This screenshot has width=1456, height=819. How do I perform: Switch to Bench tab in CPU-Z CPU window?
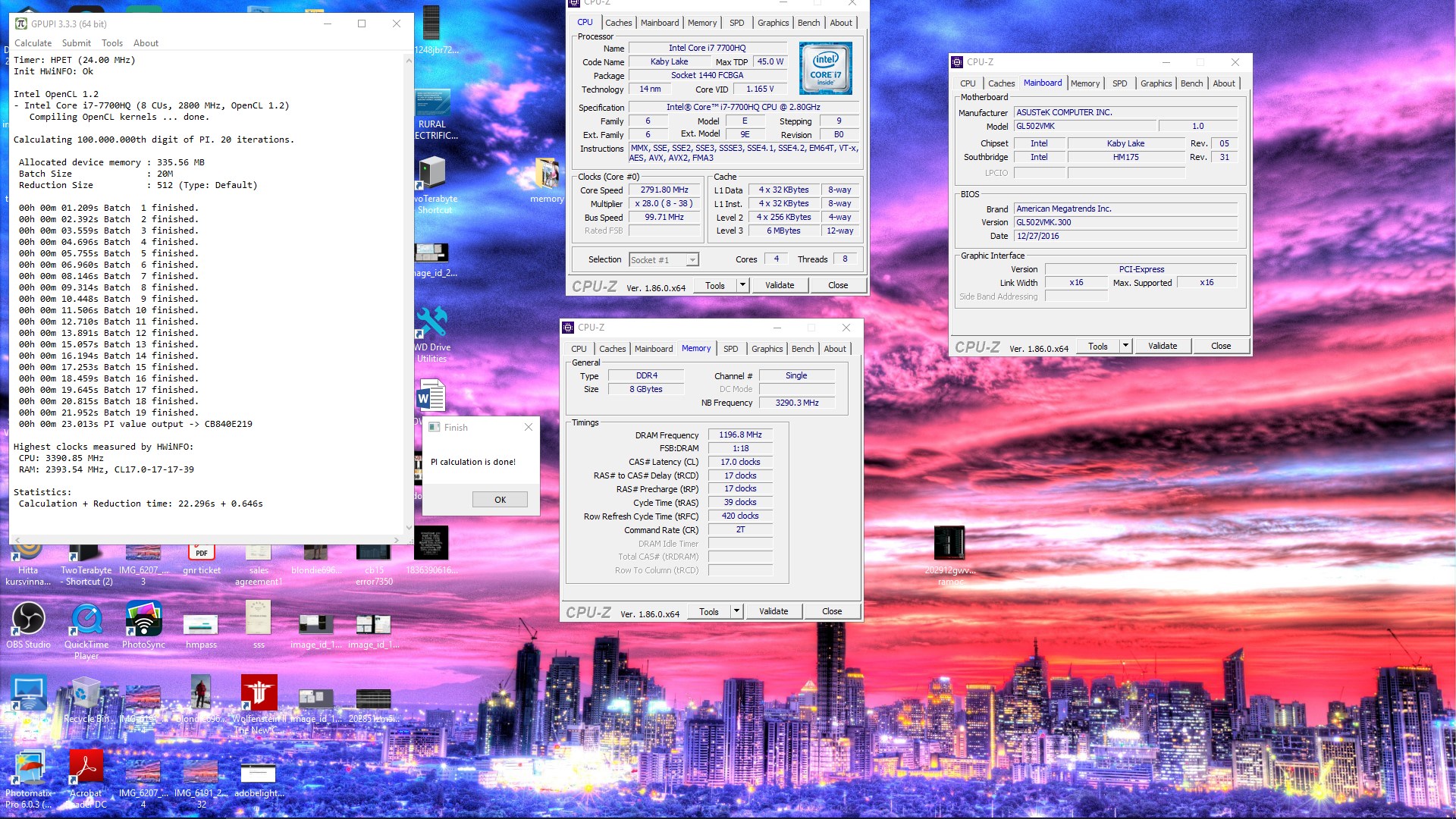click(x=809, y=23)
